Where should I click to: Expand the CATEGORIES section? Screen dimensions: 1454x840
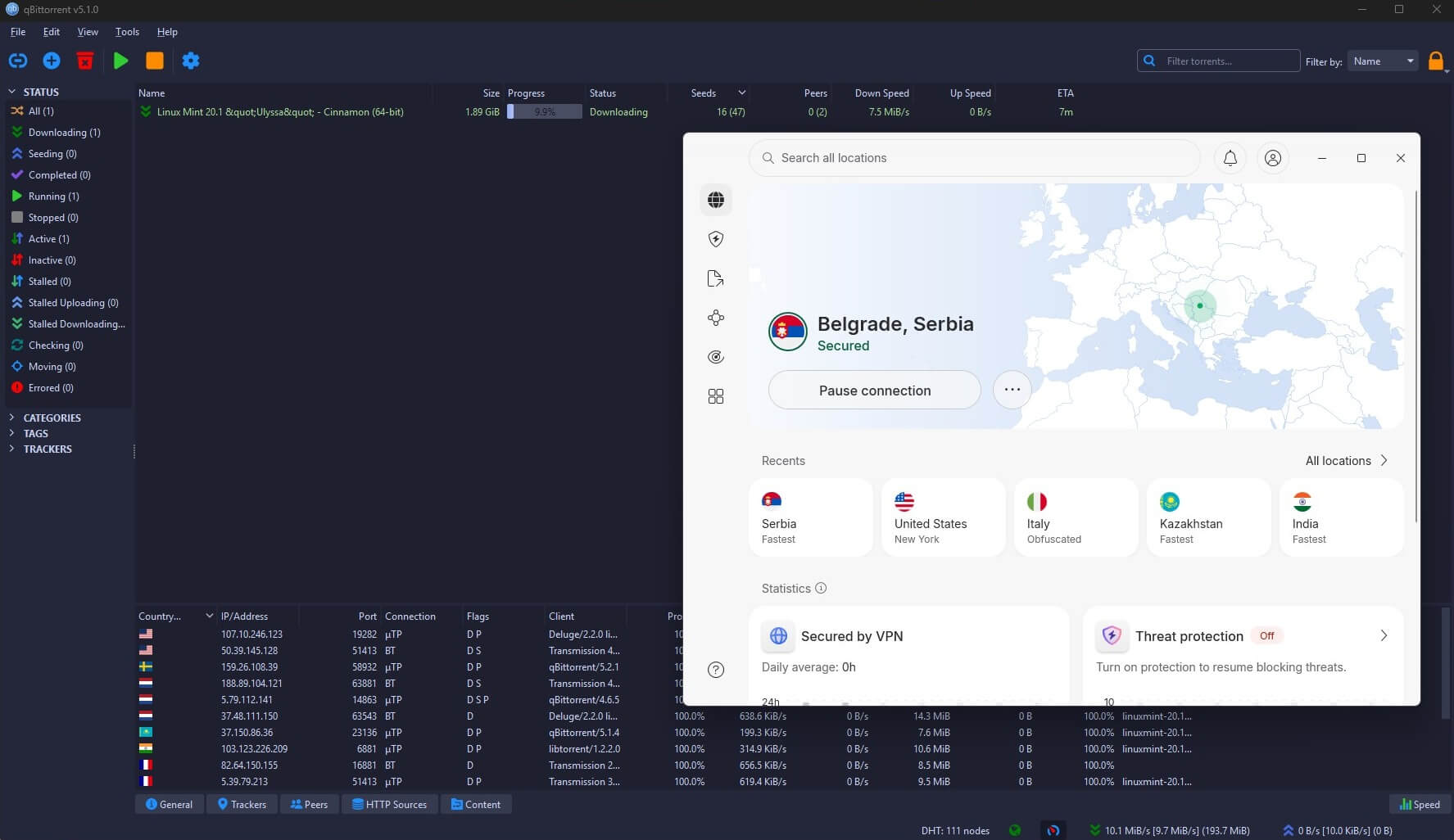click(x=11, y=418)
